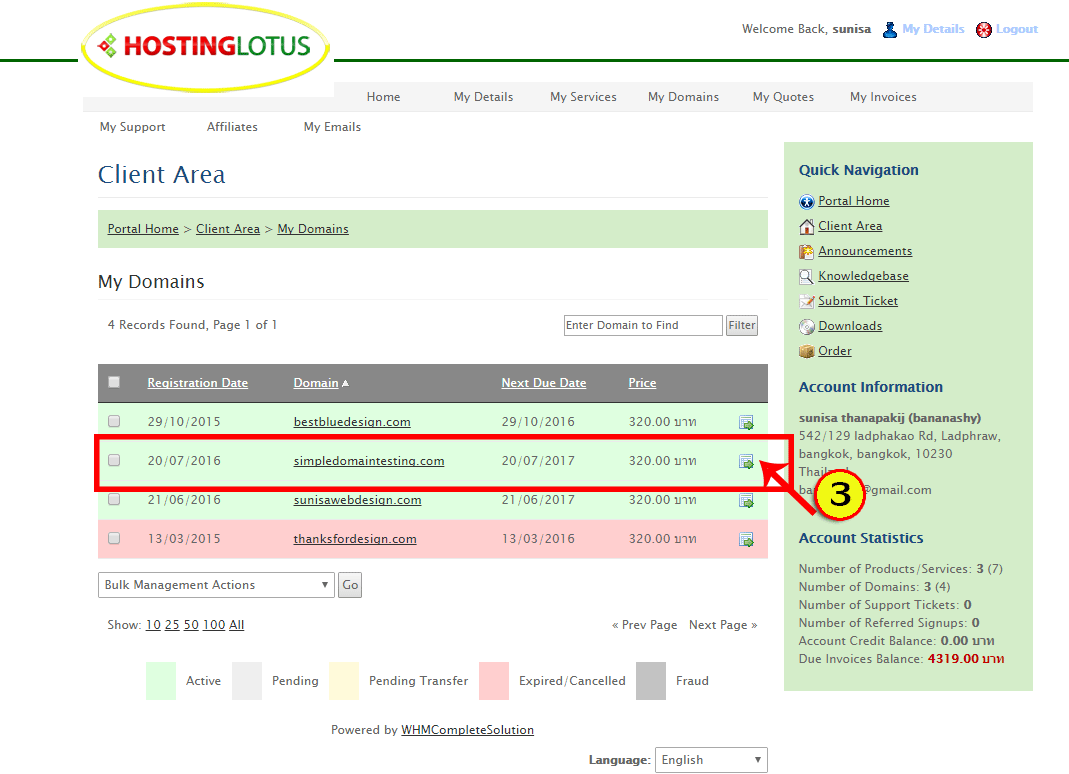This screenshot has width=1069, height=774.
Task: Open the My Invoices menu
Action: pos(883,97)
